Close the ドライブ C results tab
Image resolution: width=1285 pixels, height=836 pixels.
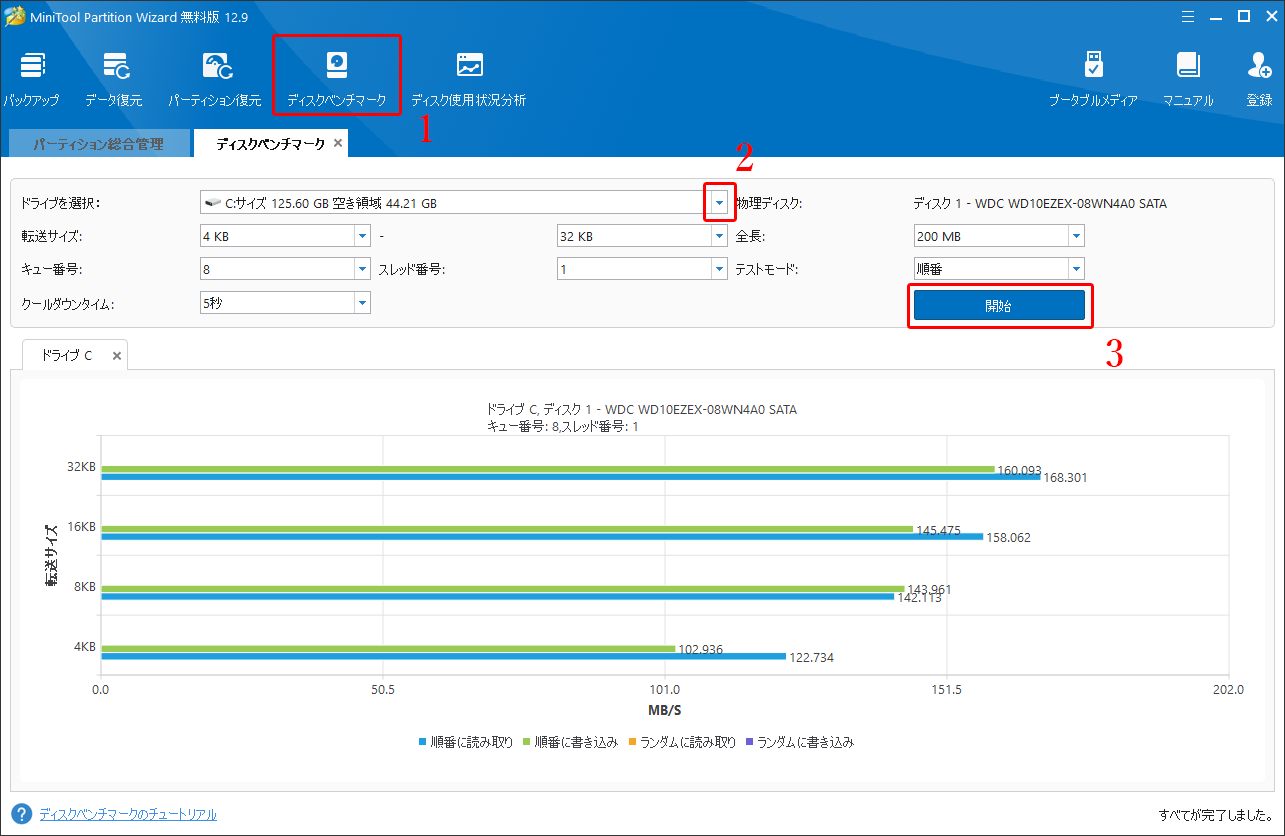(x=116, y=355)
